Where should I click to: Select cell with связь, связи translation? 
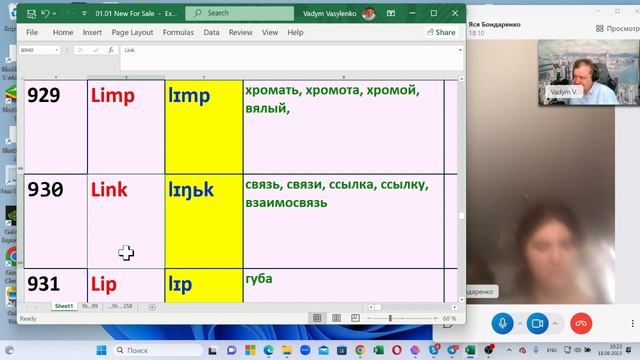344,222
